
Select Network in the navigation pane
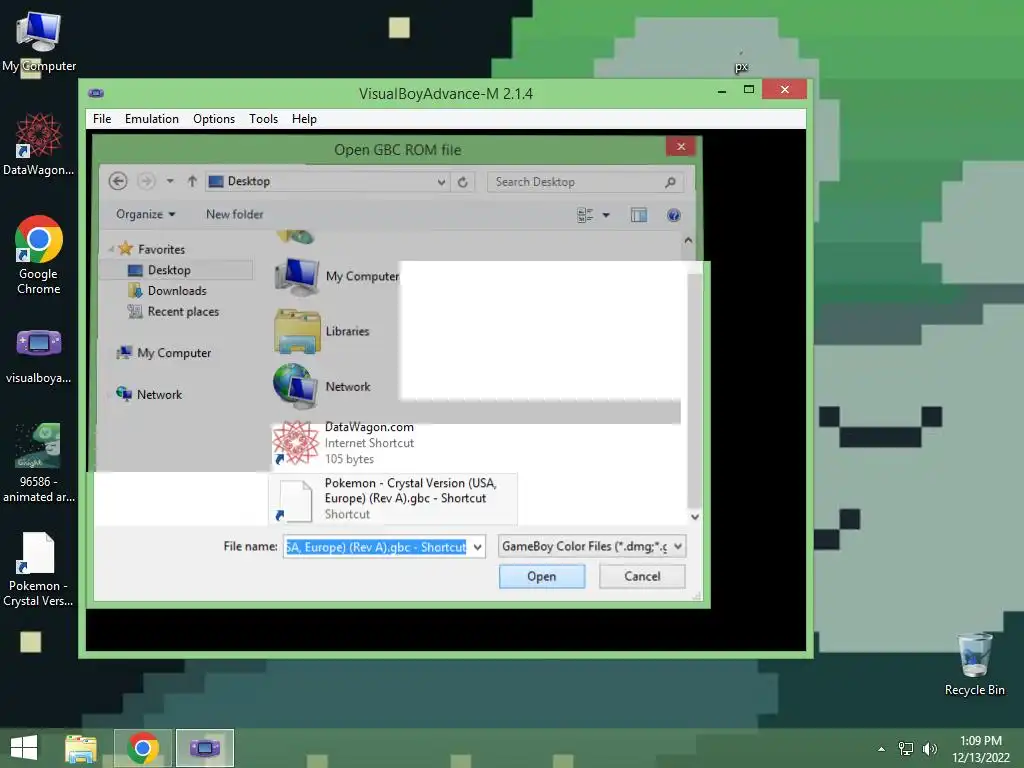(x=159, y=394)
